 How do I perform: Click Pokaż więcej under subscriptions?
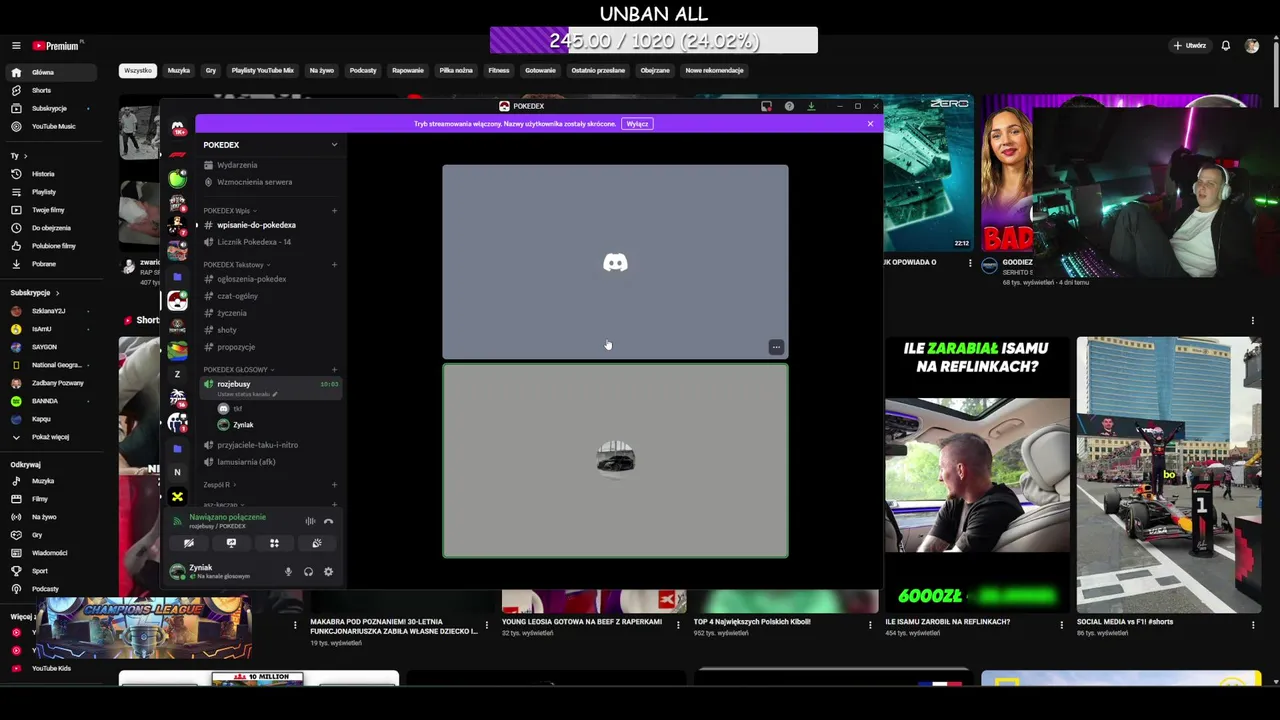click(50, 437)
